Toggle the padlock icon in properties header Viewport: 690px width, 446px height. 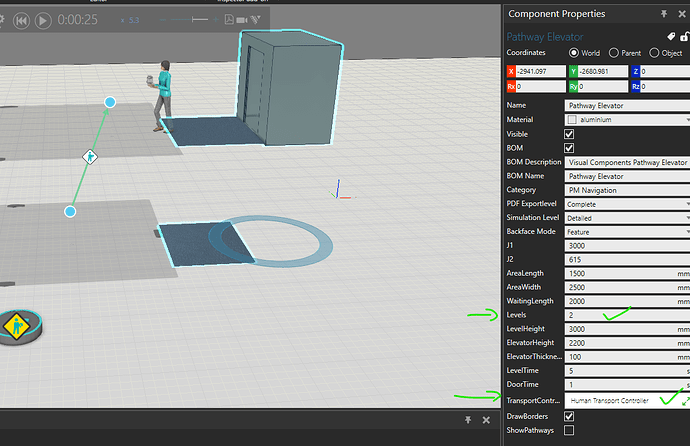click(x=683, y=37)
